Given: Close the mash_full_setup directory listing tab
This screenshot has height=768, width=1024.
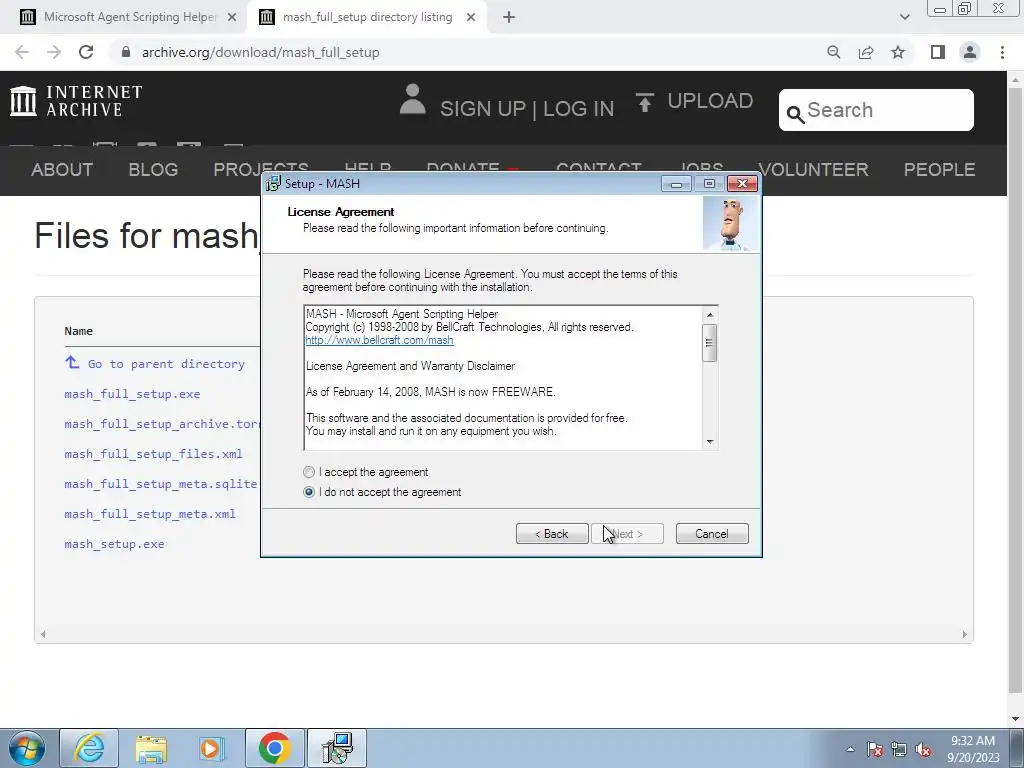Looking at the screenshot, I should tap(471, 18).
